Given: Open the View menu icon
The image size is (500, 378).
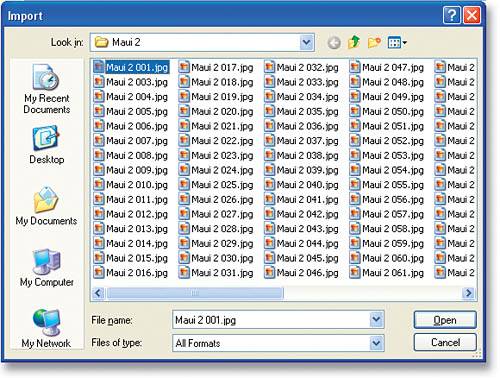Looking at the screenshot, I should 397,43.
